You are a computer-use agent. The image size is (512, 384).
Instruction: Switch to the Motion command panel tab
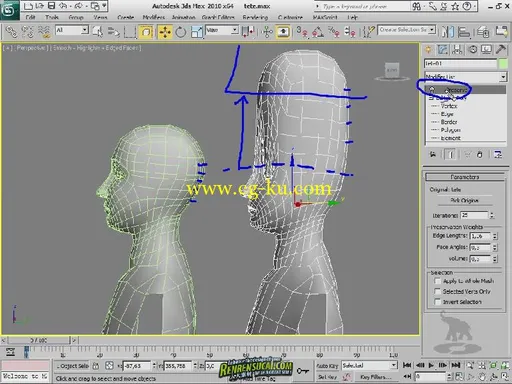(473, 50)
